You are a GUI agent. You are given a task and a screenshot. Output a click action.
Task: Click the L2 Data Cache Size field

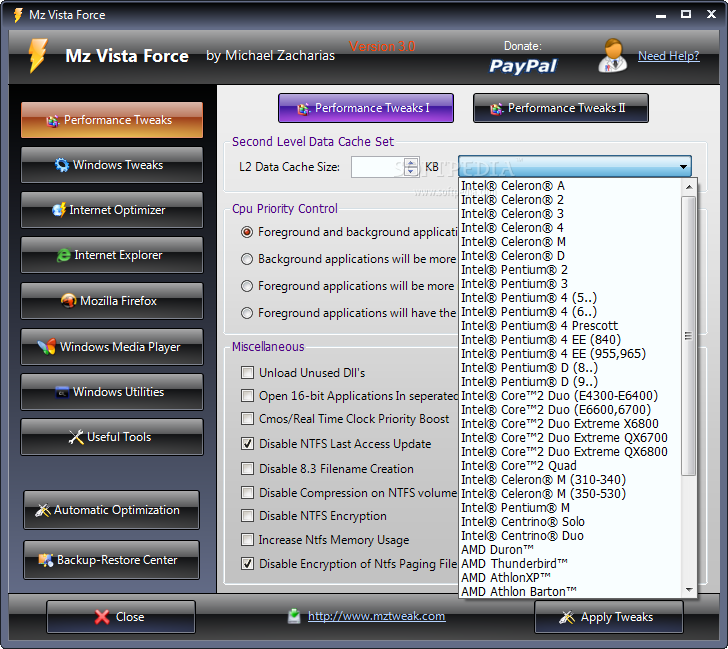pyautogui.click(x=378, y=167)
